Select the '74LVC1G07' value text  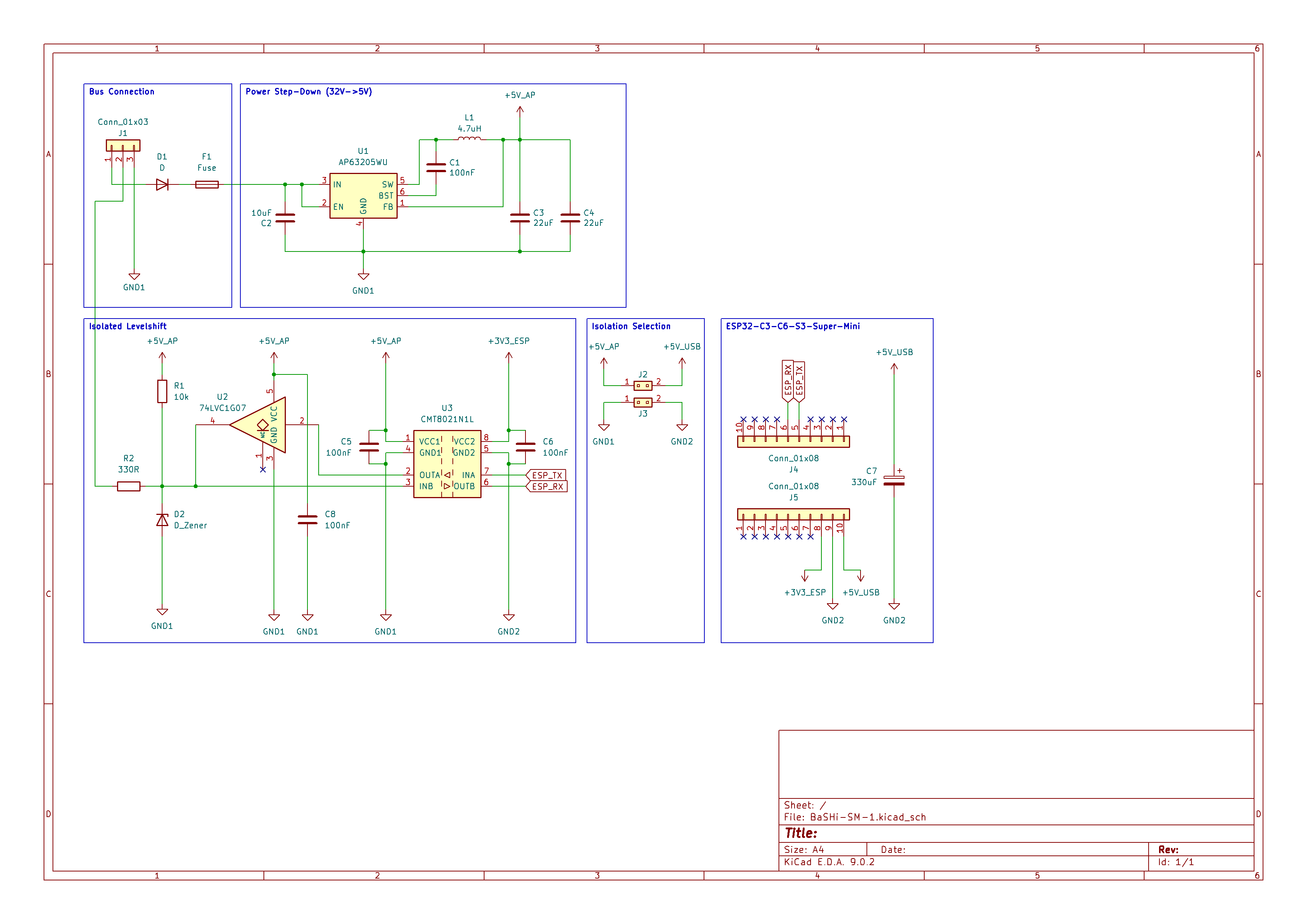(222, 408)
